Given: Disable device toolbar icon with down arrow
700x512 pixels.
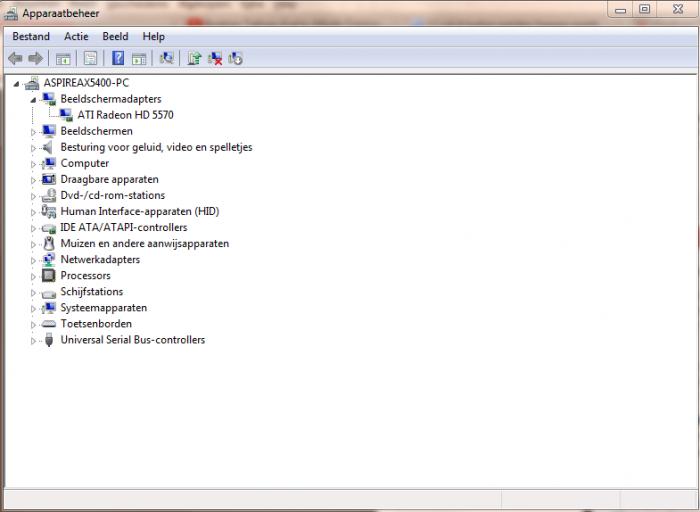Looking at the screenshot, I should click(235, 58).
